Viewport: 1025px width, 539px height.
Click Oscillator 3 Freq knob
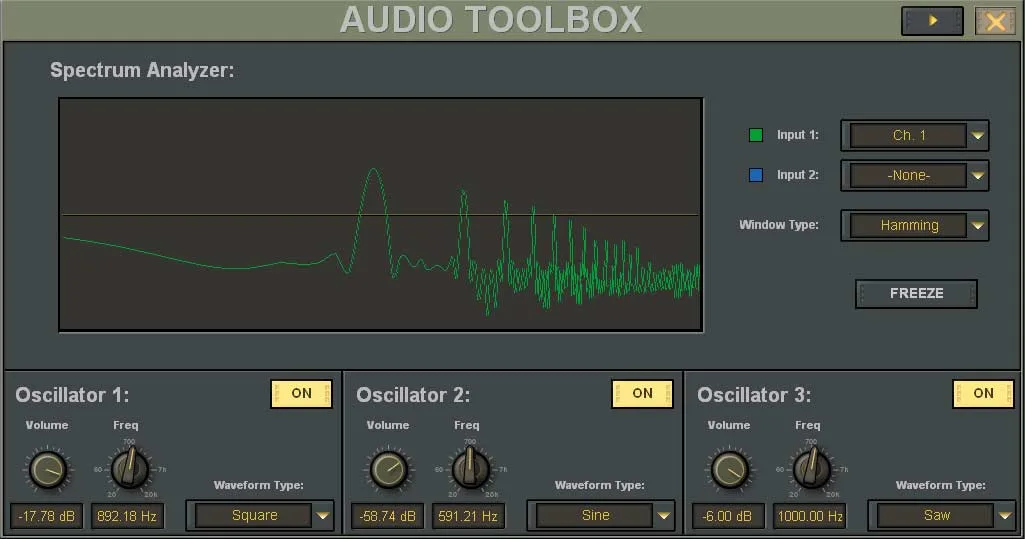pyautogui.click(x=811, y=468)
